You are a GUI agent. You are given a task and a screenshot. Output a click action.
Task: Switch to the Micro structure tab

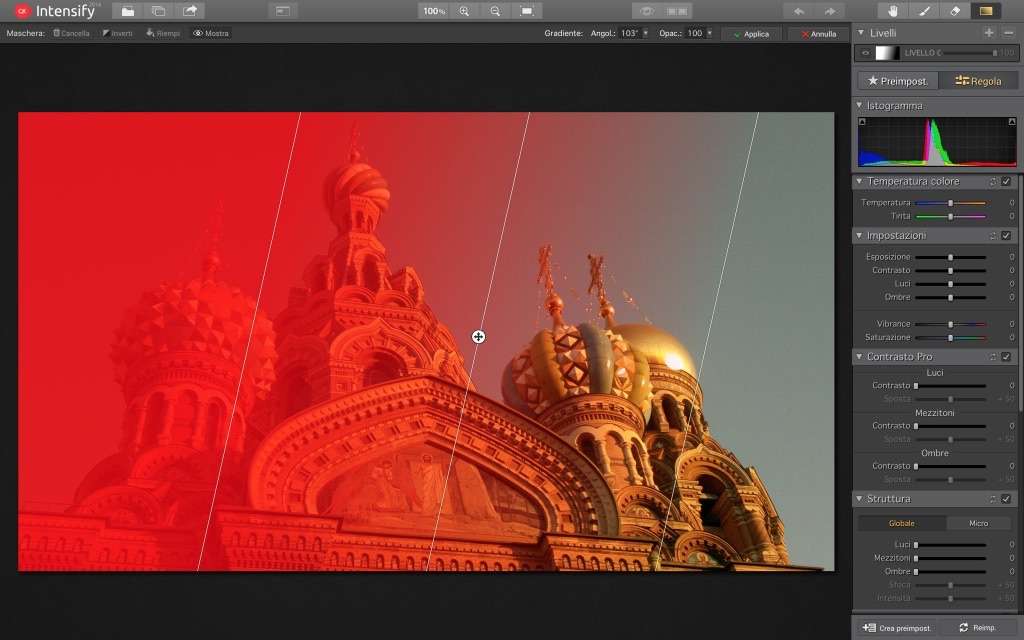(x=978, y=523)
